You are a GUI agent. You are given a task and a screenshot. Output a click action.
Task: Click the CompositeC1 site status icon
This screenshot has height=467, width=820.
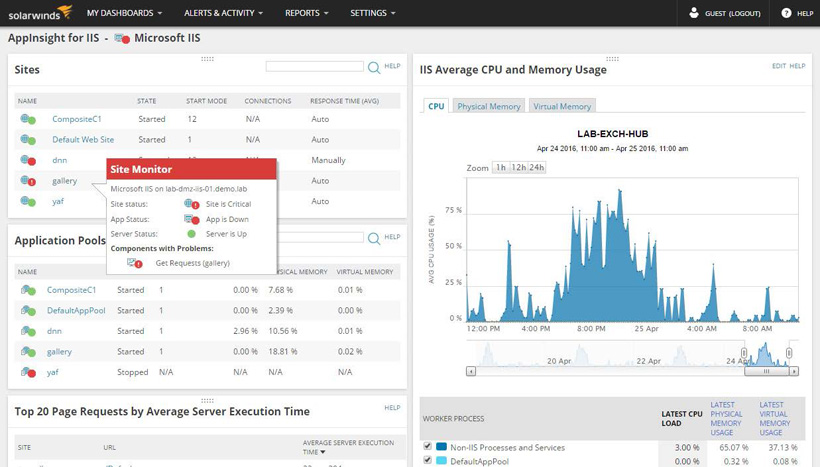click(28, 119)
